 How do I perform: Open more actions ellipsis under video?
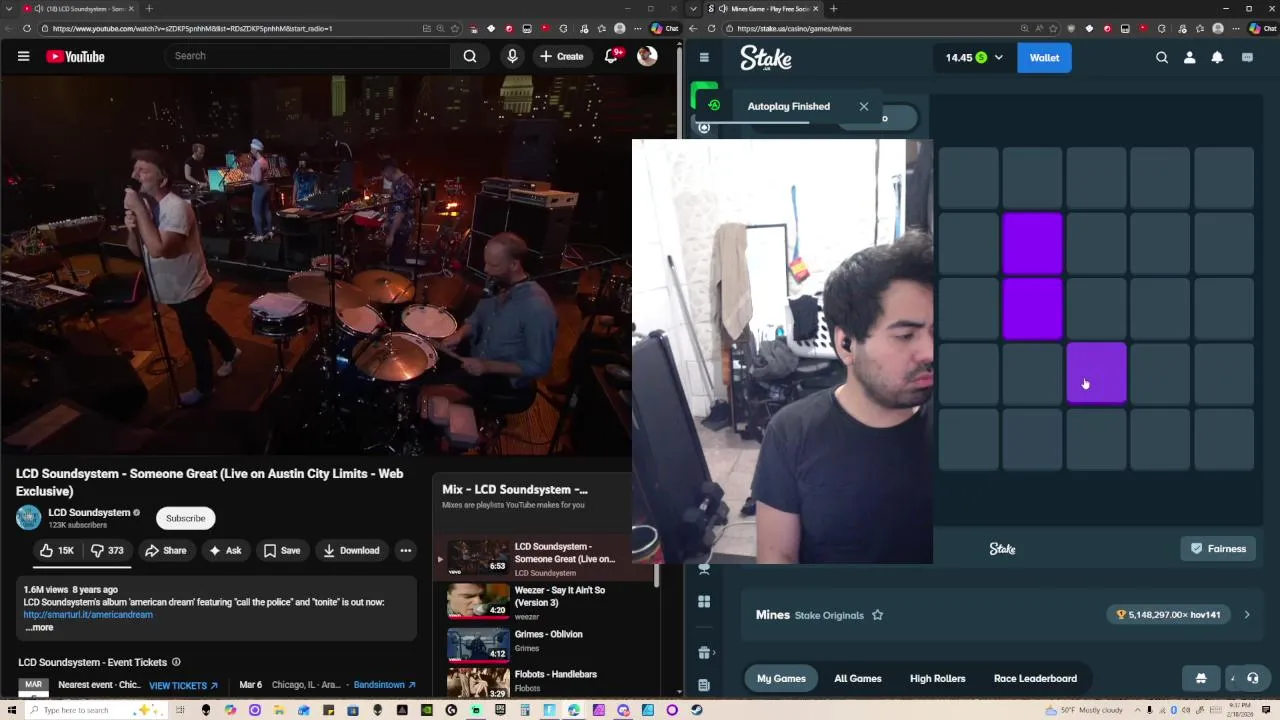405,550
